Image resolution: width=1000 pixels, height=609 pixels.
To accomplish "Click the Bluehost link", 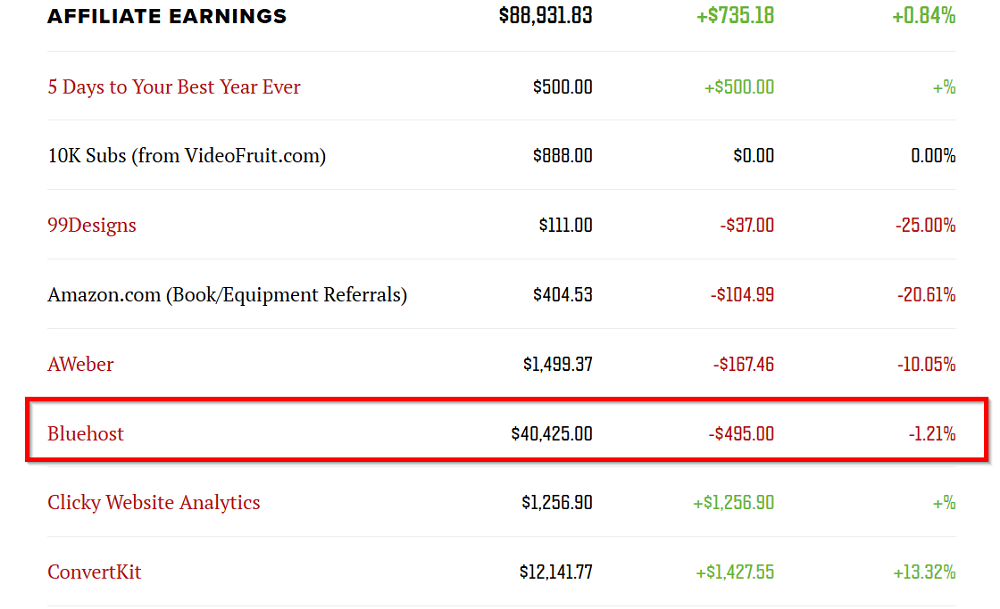I will point(86,434).
